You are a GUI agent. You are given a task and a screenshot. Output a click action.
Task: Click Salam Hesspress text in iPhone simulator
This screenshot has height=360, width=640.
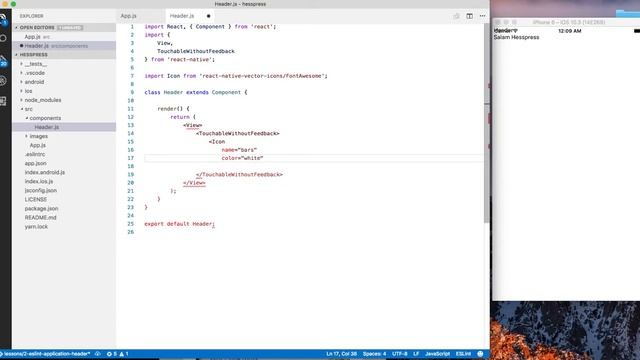point(516,38)
